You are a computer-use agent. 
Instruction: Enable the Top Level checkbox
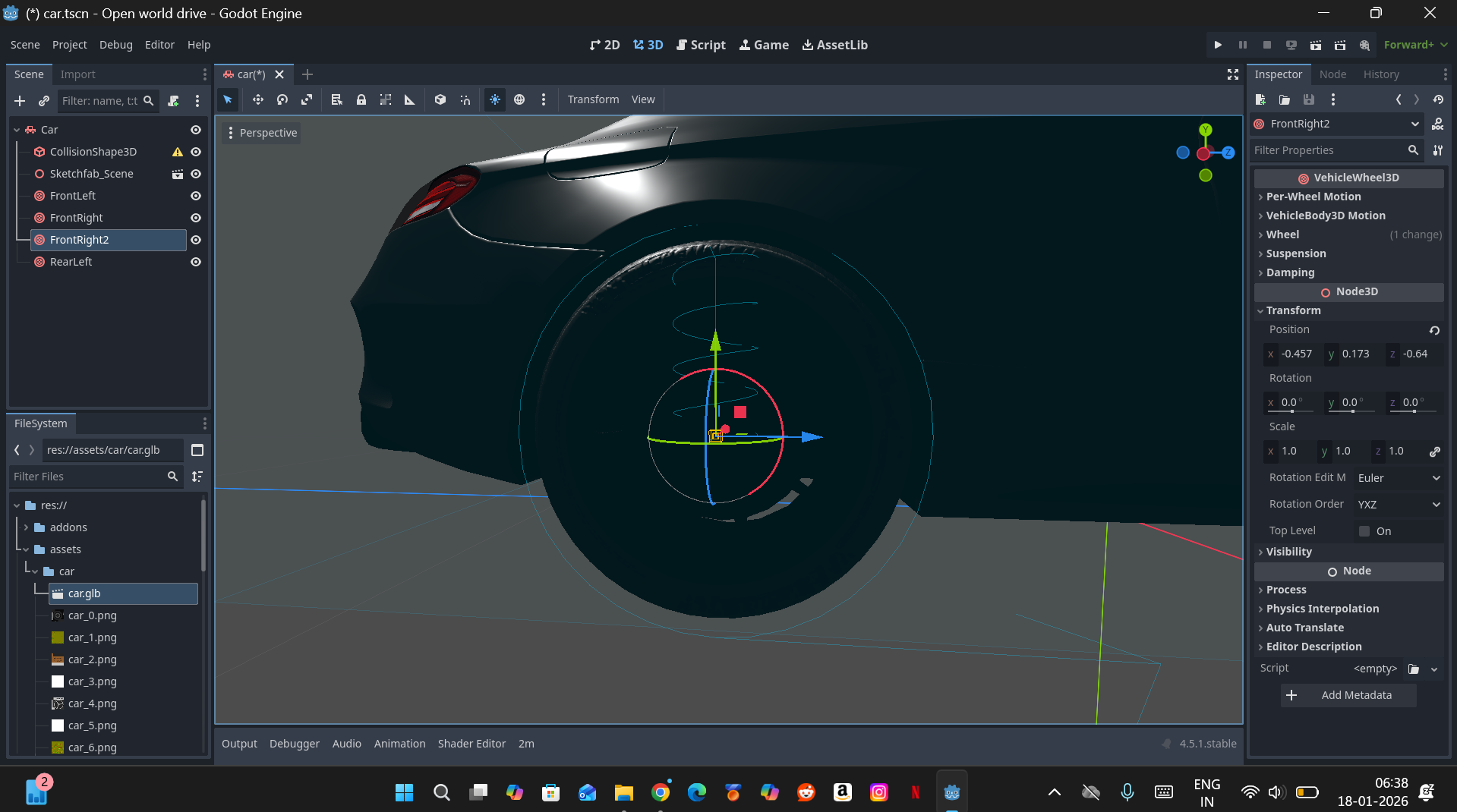tap(1364, 531)
